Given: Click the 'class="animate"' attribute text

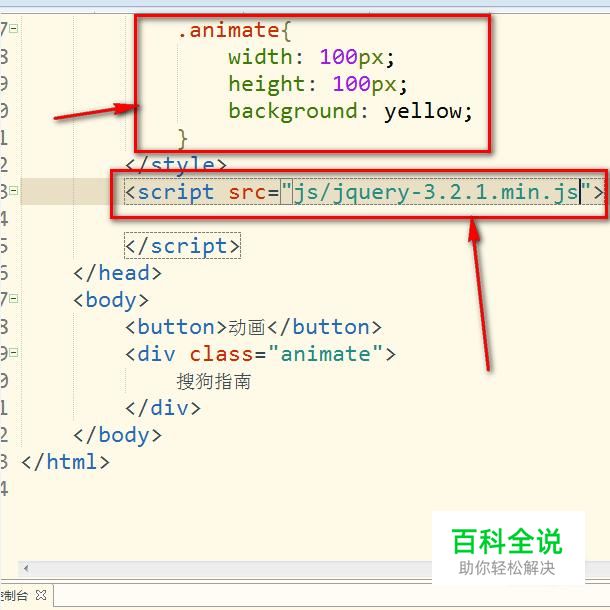Looking at the screenshot, I should coord(286,354).
